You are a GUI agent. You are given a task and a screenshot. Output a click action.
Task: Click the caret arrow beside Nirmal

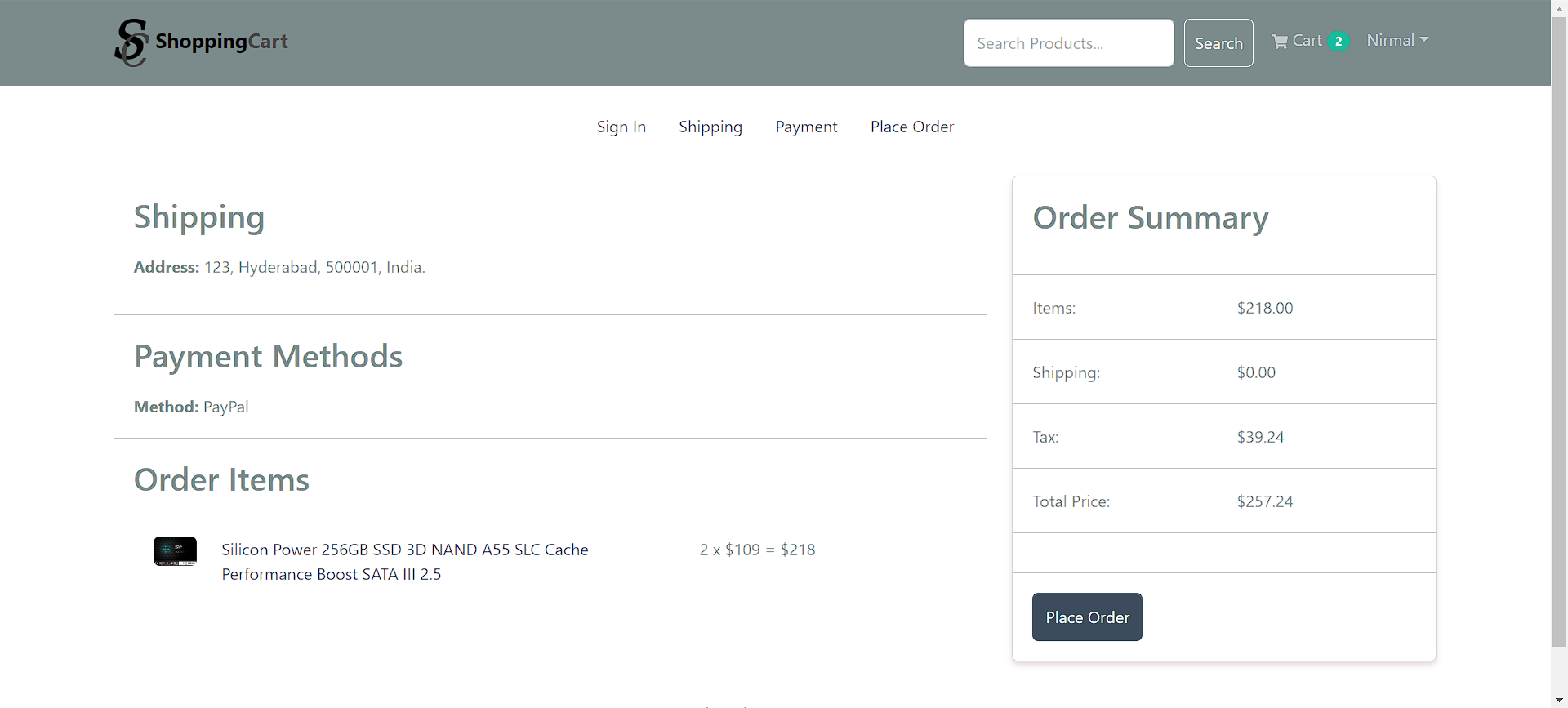tap(1424, 40)
